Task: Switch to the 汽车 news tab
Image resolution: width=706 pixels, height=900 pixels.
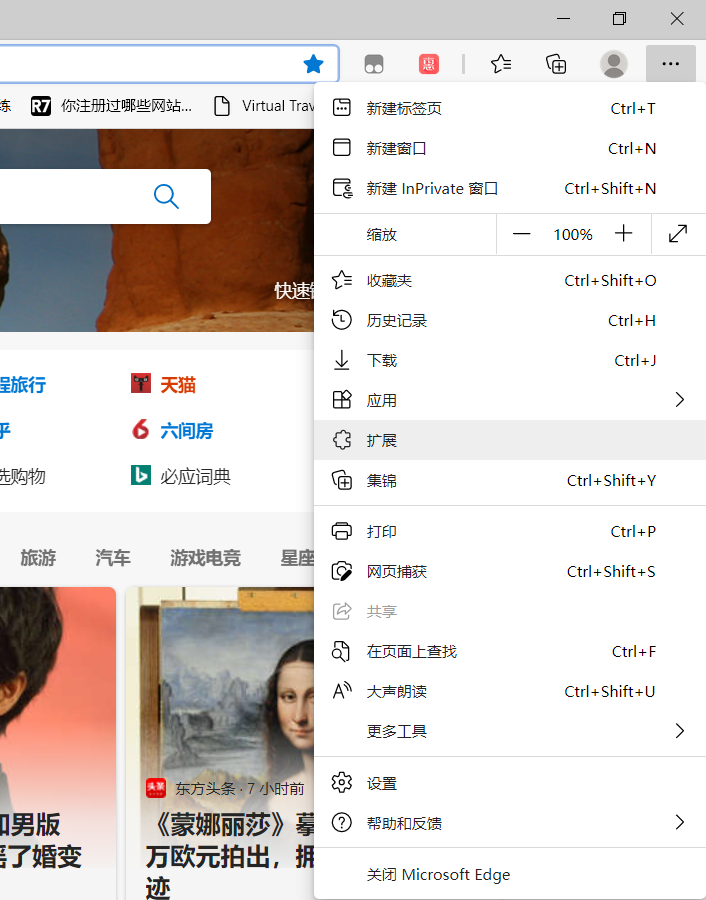Action: (113, 558)
